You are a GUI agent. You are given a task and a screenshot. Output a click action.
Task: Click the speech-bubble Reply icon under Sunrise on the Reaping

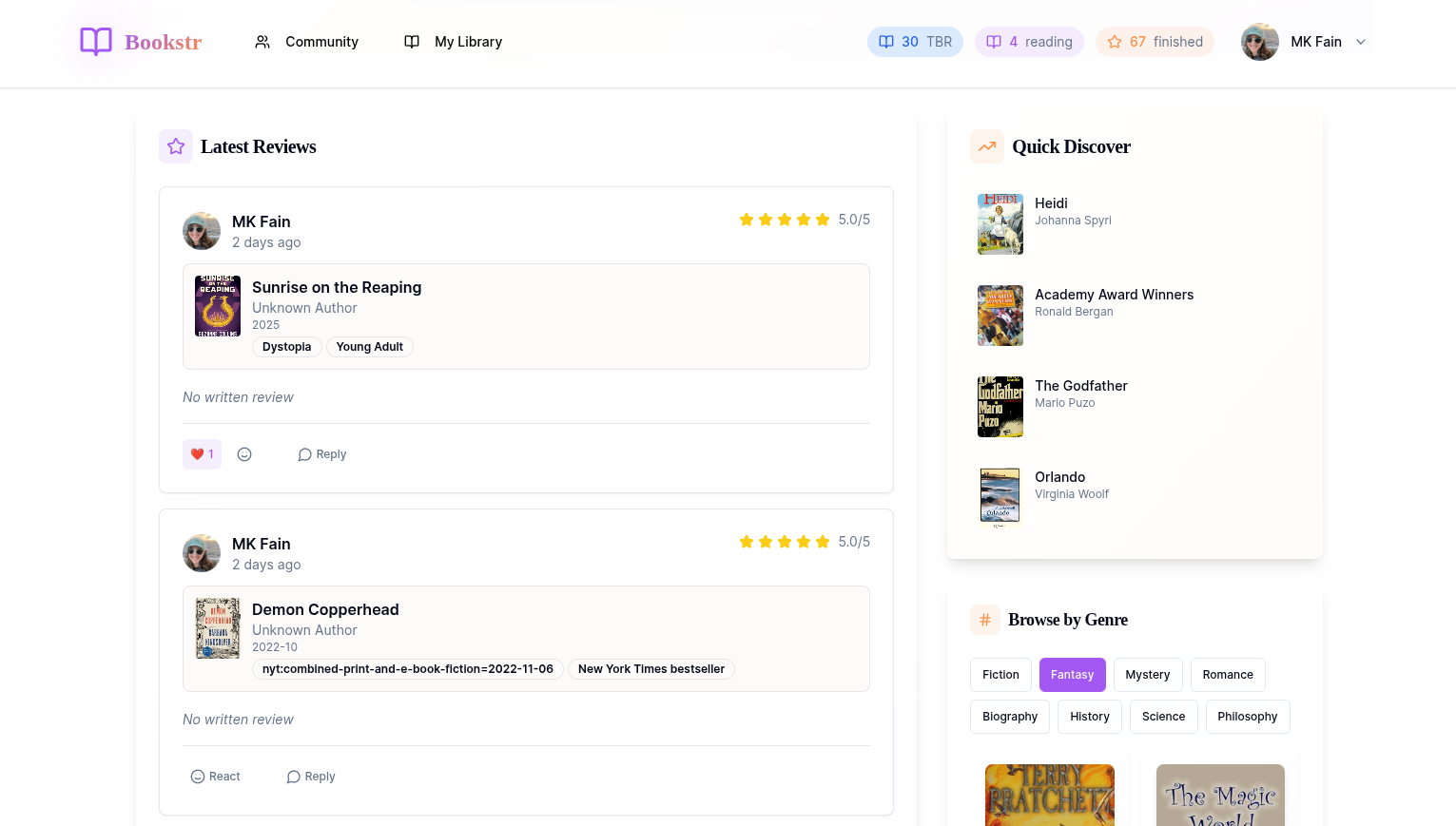(x=304, y=454)
